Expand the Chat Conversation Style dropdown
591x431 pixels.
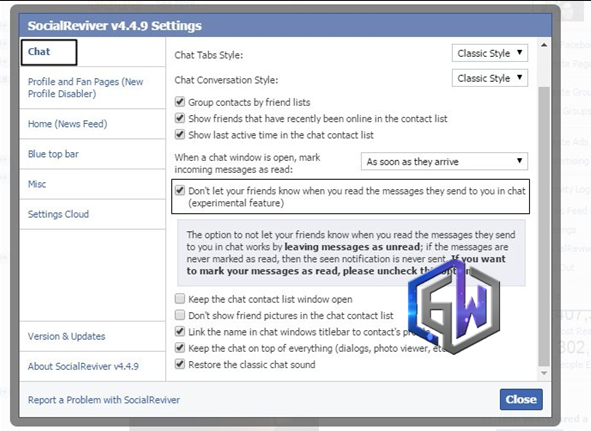tap(490, 78)
